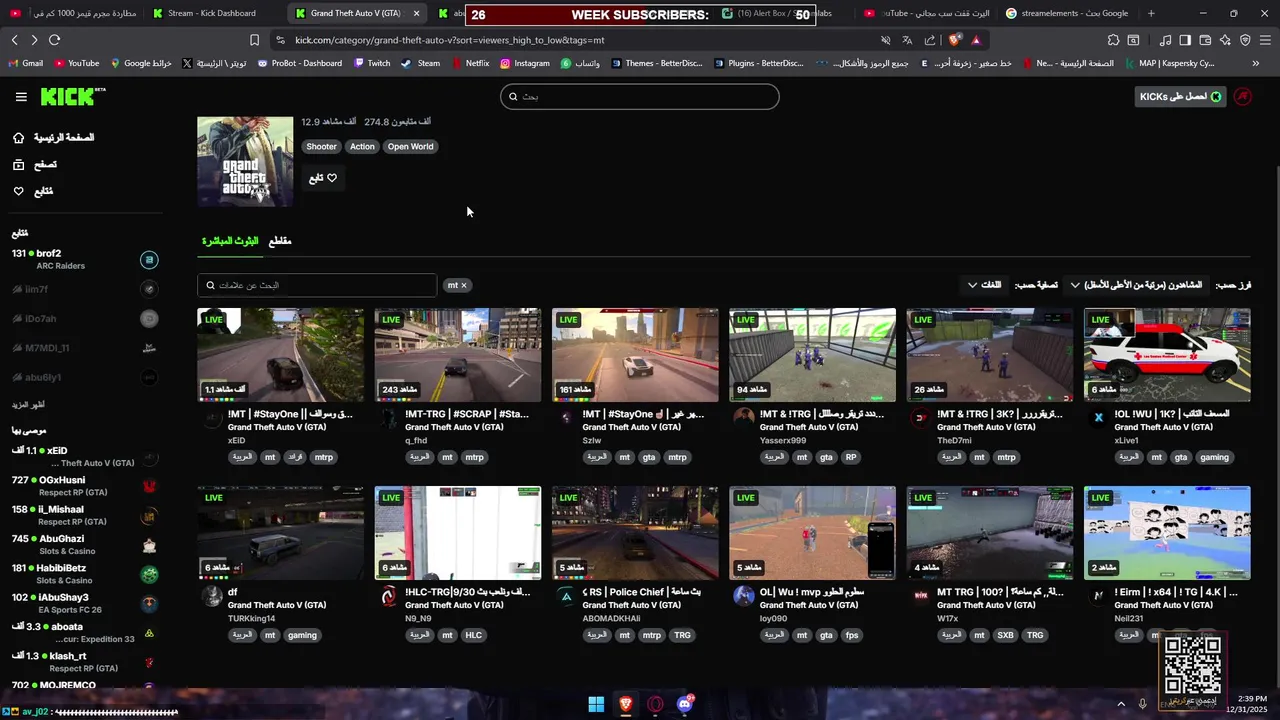
Task: Open AbuGhazi in recommended channels
Action: [x=85, y=545]
